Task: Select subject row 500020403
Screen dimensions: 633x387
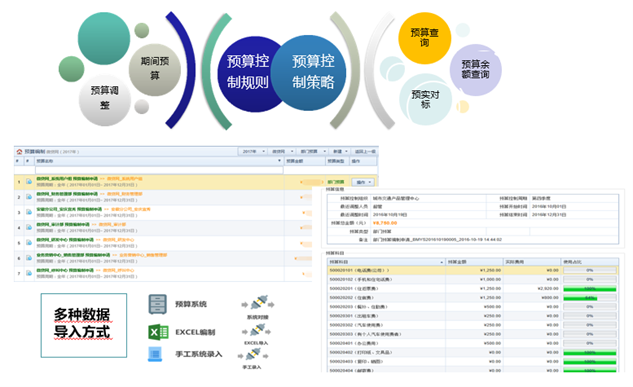Action: [472, 362]
